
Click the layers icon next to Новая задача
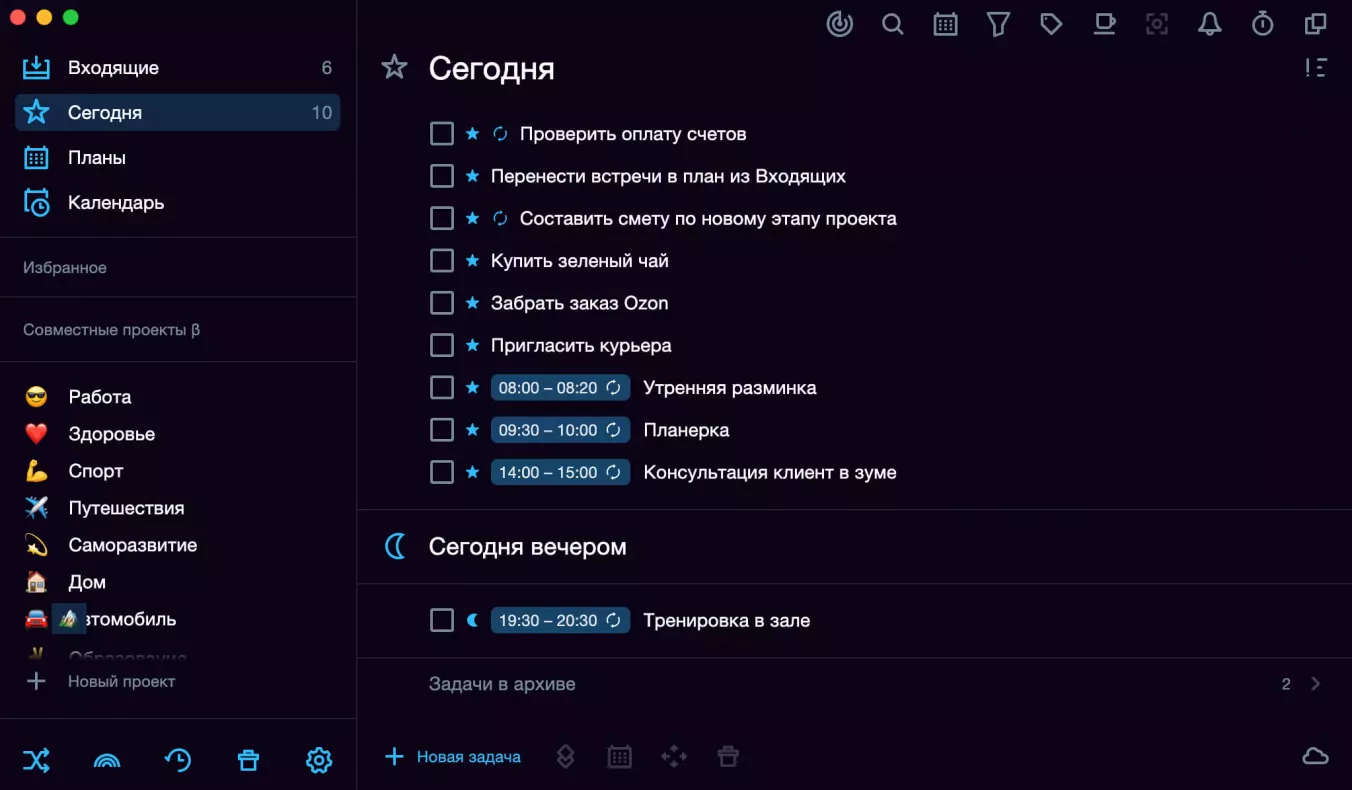(565, 757)
